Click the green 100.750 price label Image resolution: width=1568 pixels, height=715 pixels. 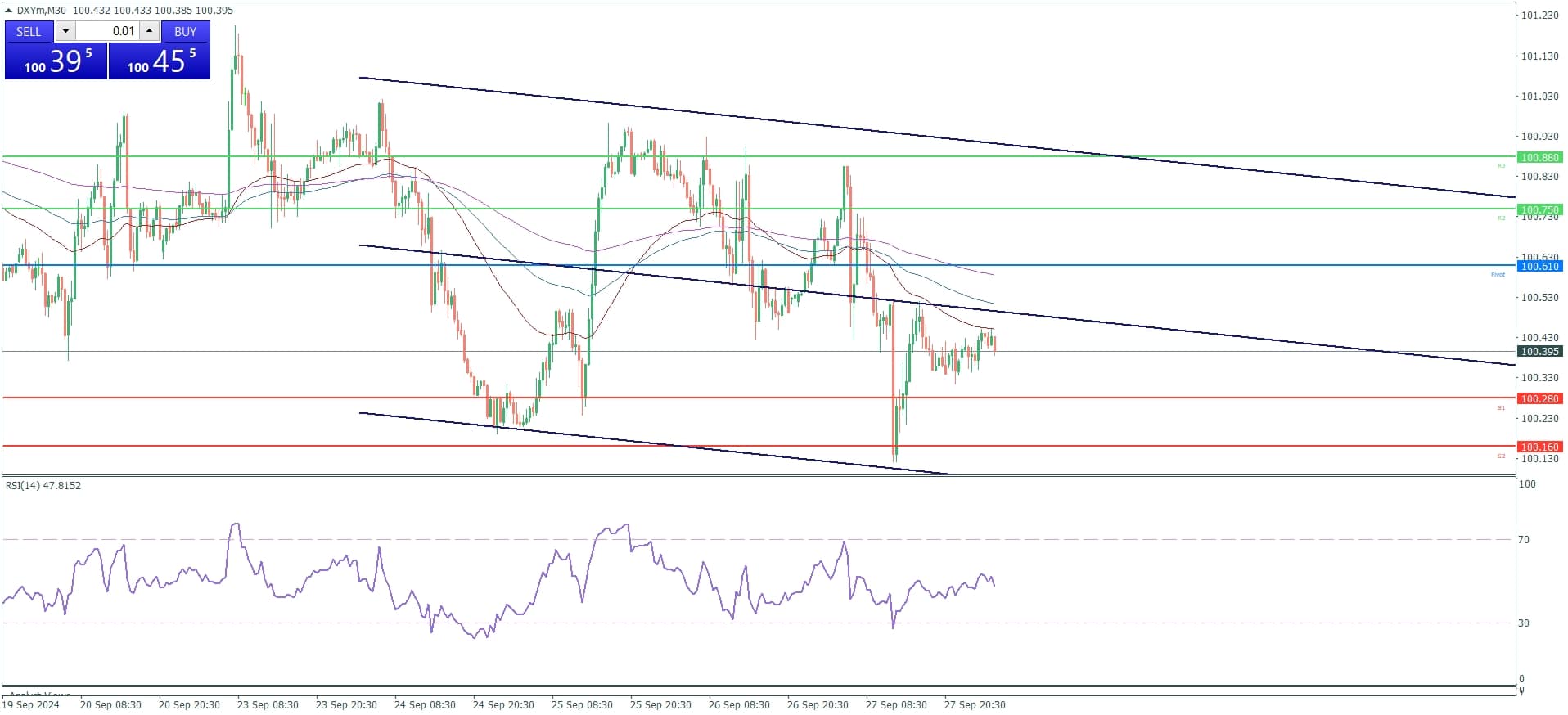click(1539, 209)
